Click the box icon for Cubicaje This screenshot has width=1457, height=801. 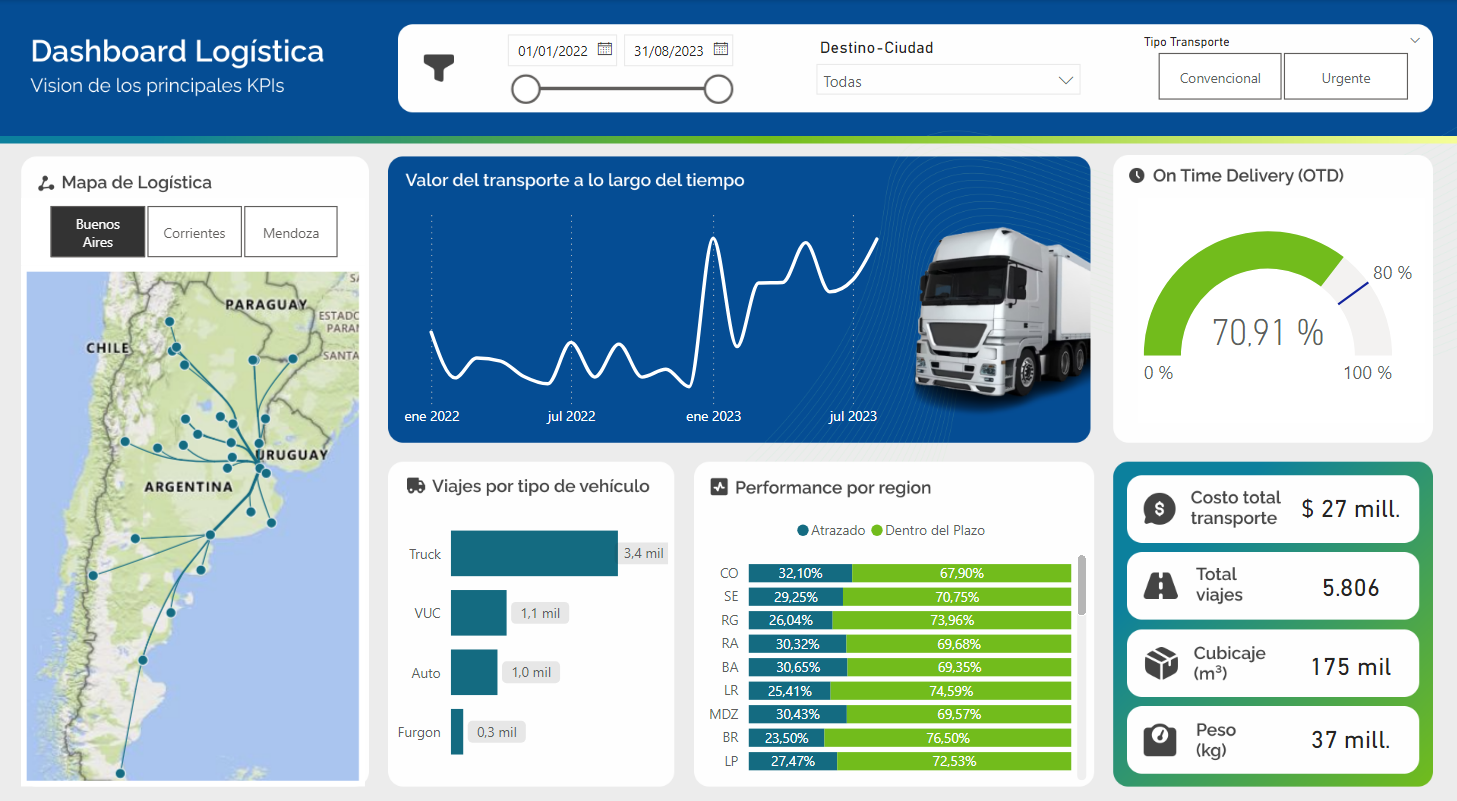coord(1160,662)
